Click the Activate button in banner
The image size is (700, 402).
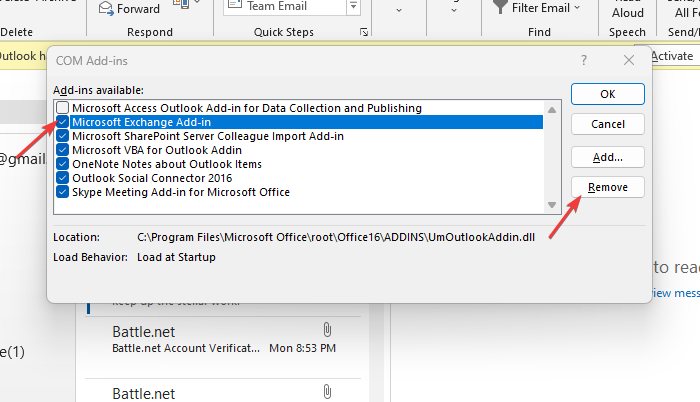coord(672,56)
